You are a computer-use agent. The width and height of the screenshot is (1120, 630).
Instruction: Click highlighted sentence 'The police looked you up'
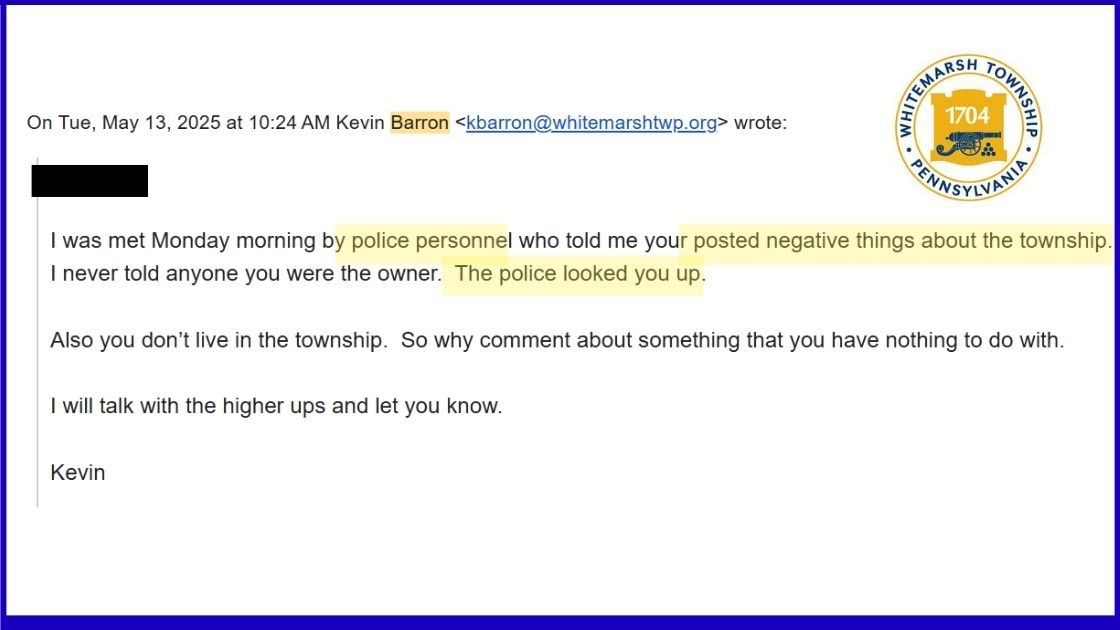tap(577, 274)
